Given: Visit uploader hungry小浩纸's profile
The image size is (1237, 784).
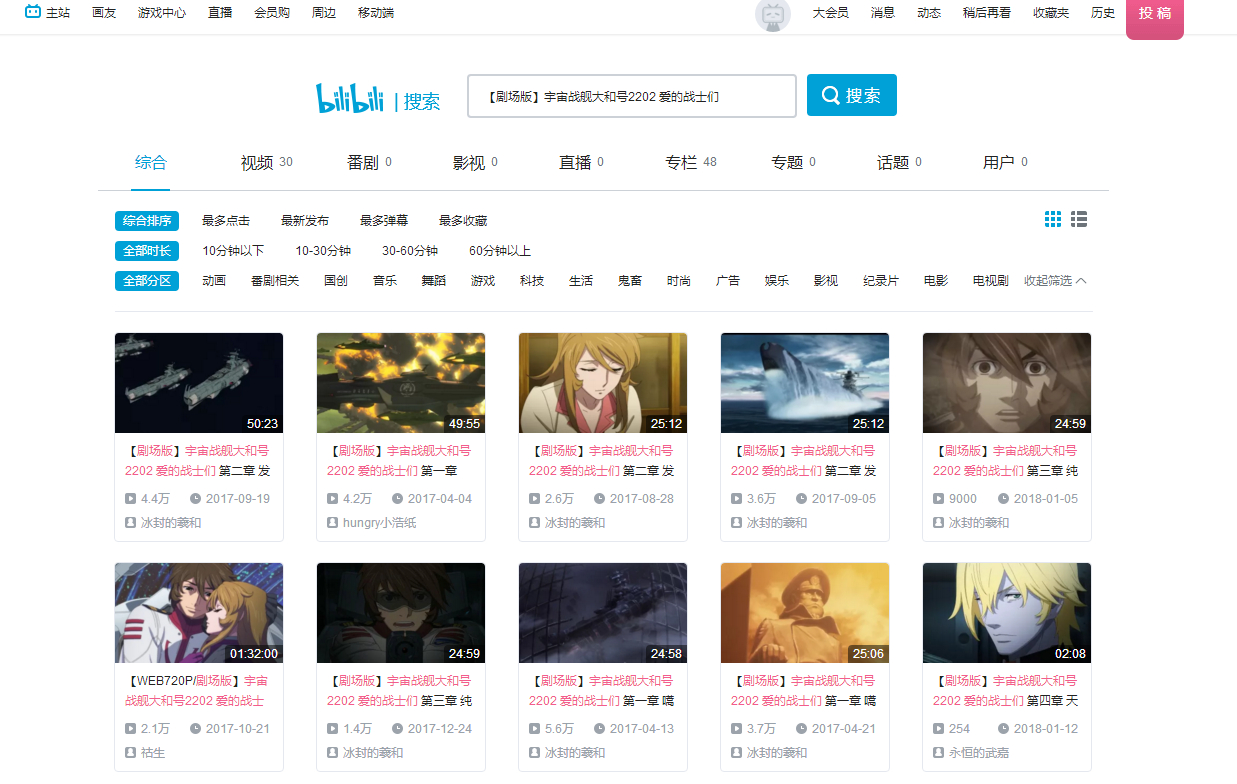Looking at the screenshot, I should click(x=380, y=523).
